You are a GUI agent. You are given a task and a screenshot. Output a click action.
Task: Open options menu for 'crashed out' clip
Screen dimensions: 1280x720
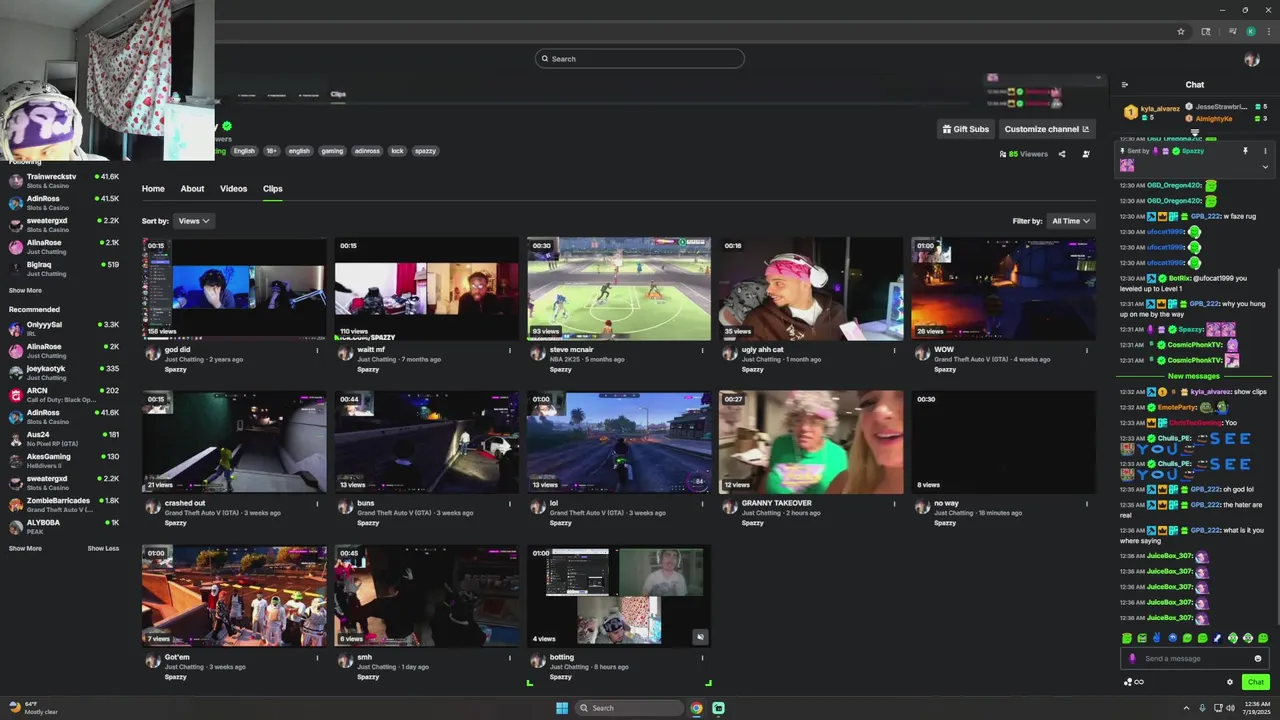[318, 504]
